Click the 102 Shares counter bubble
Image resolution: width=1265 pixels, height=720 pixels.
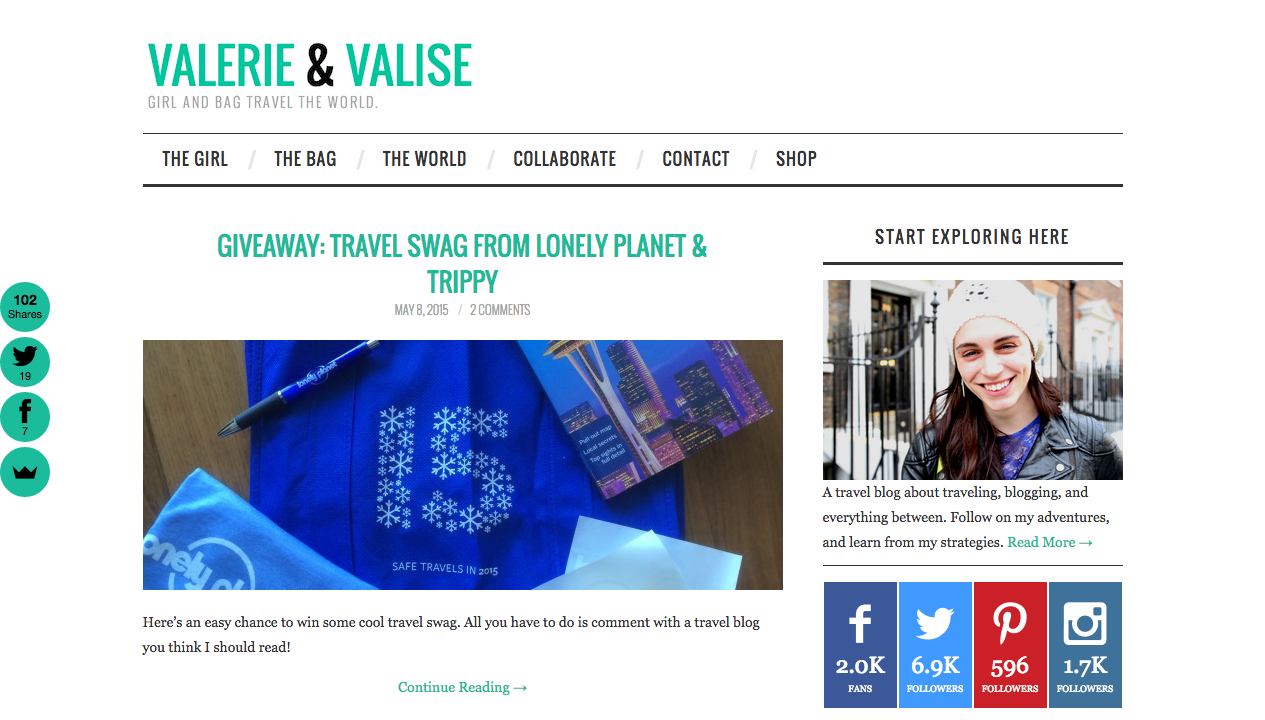tap(25, 307)
